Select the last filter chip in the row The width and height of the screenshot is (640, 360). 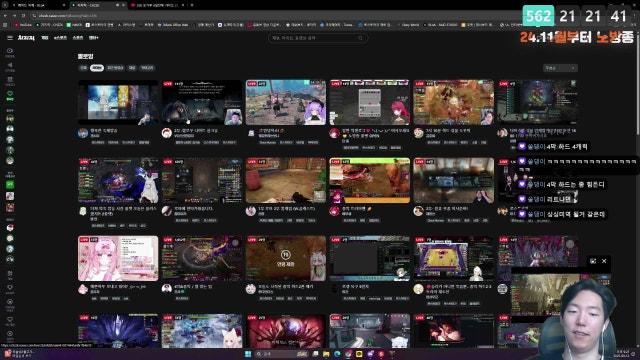[x=147, y=68]
